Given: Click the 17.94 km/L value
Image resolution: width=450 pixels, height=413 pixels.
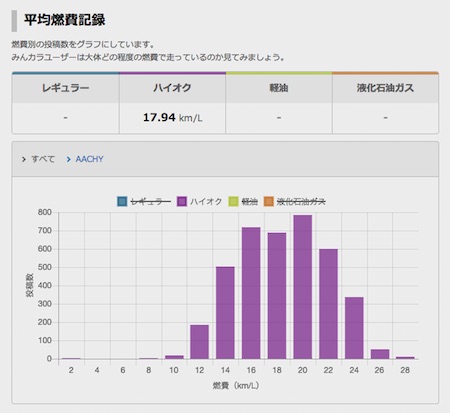Looking at the screenshot, I should coord(172,118).
